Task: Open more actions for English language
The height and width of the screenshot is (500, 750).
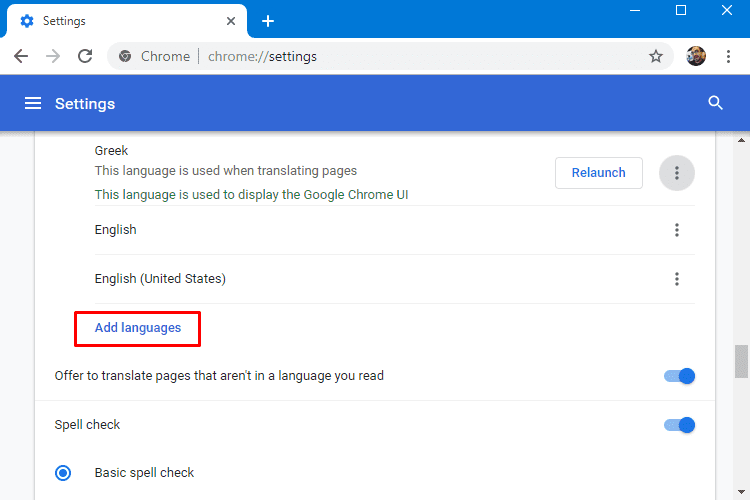Action: coord(677,230)
